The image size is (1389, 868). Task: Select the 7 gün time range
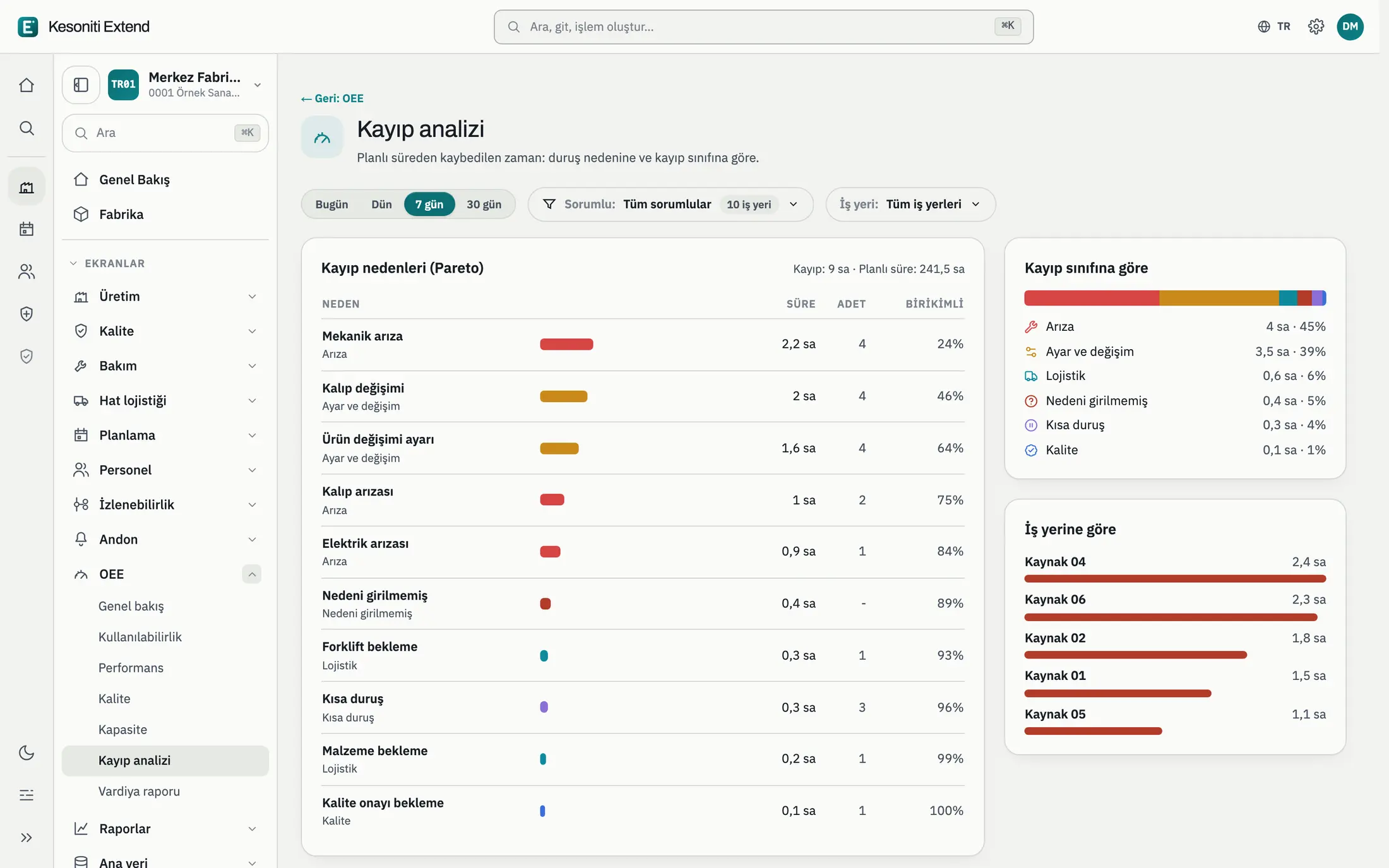[x=429, y=205]
